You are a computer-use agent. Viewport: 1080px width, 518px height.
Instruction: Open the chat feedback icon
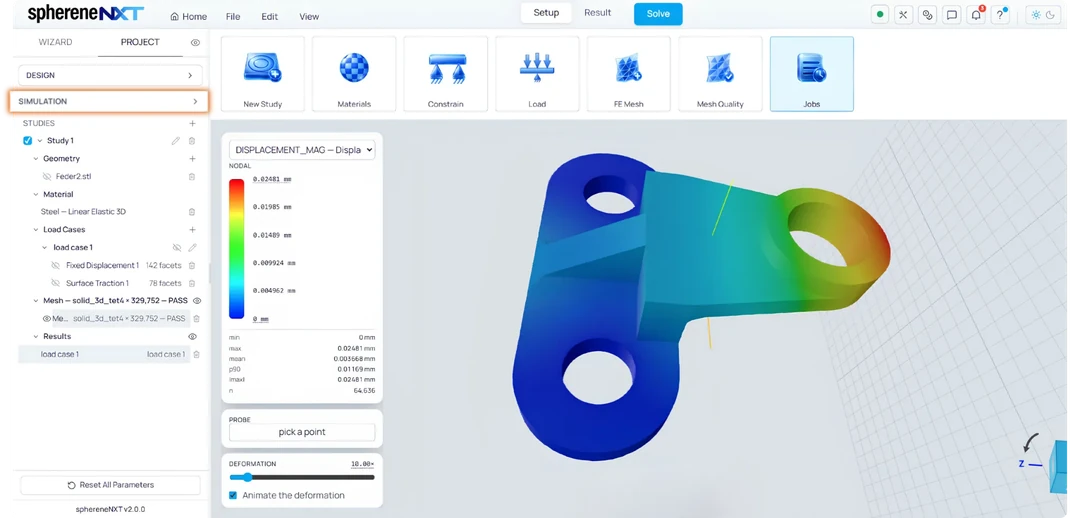pos(952,14)
